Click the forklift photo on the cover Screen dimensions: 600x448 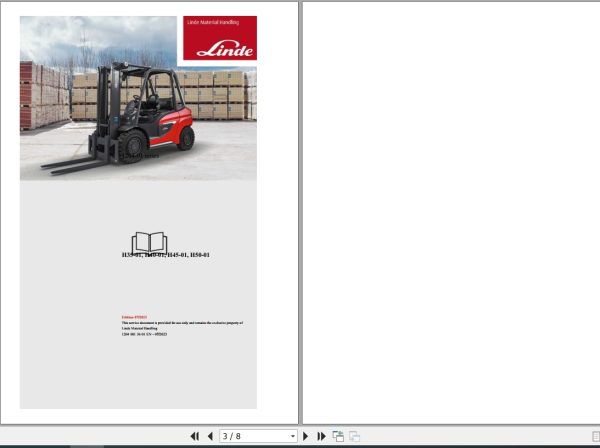(x=138, y=98)
